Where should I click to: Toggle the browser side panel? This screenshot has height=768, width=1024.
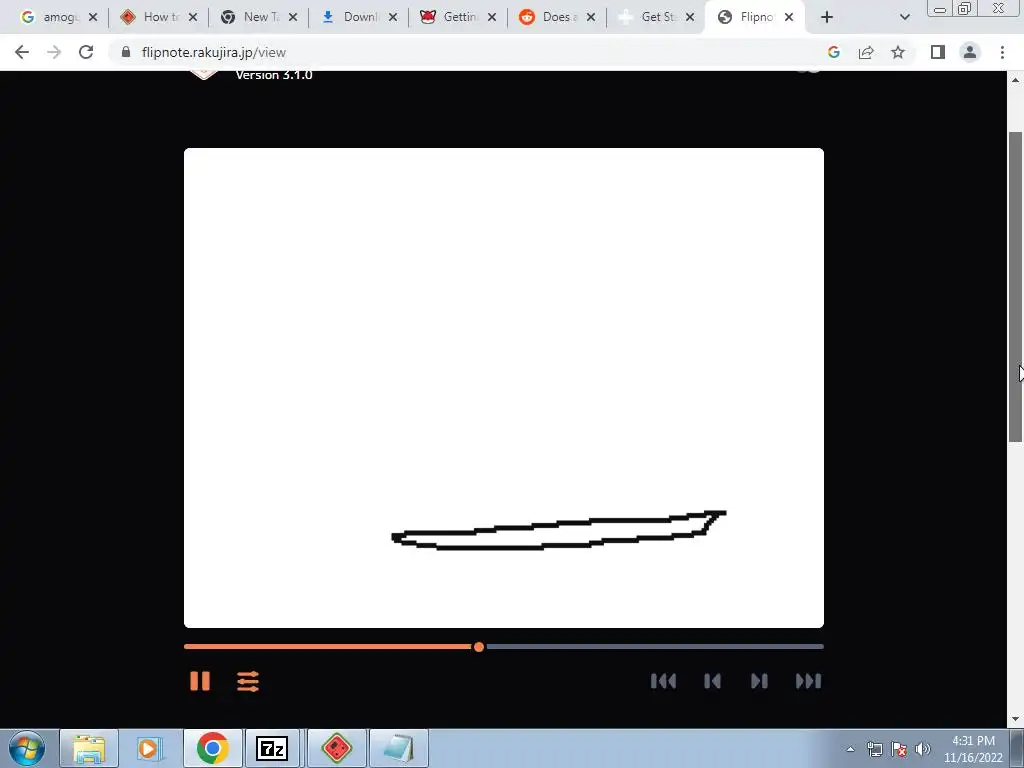938,52
